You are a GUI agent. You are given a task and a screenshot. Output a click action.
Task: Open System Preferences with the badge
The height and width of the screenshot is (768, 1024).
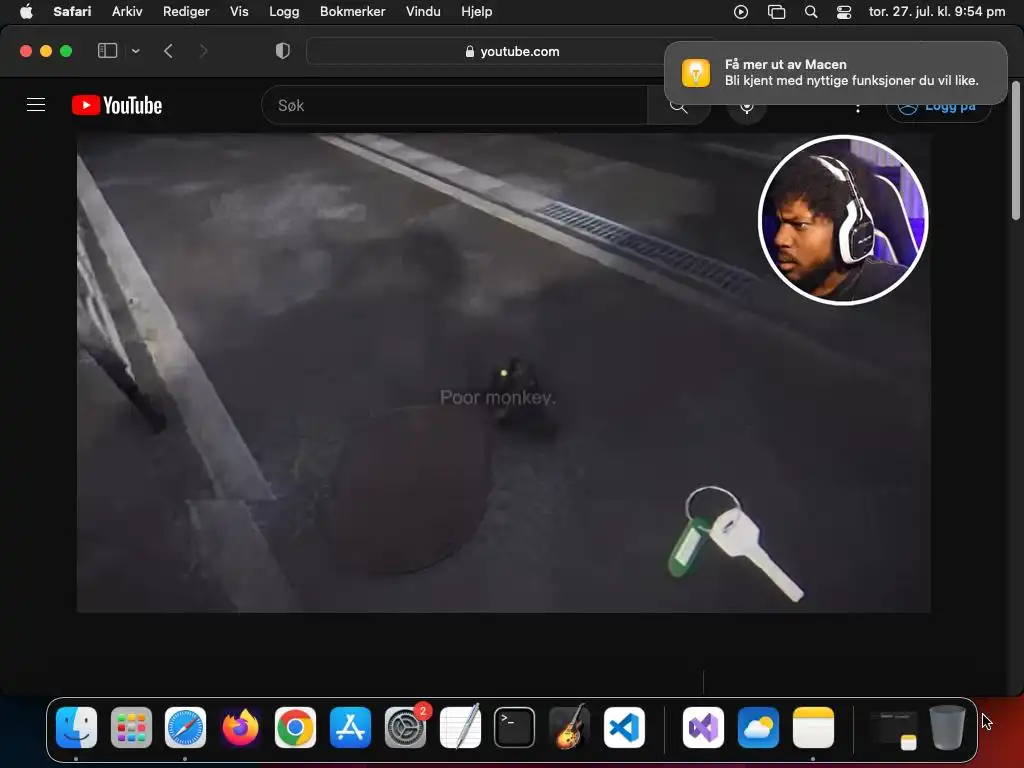point(406,727)
